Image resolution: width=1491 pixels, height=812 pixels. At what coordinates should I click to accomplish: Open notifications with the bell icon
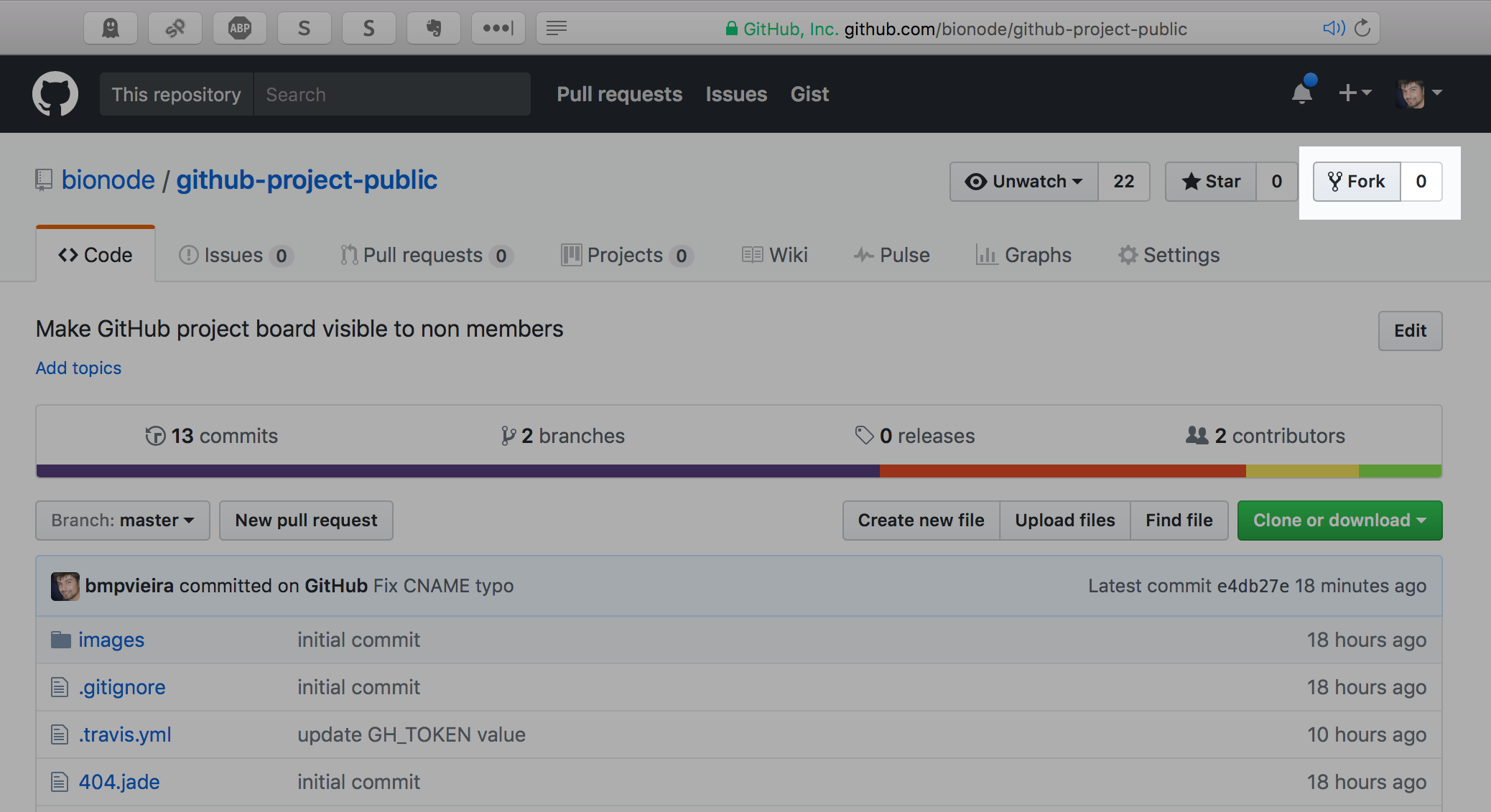coord(1302,93)
